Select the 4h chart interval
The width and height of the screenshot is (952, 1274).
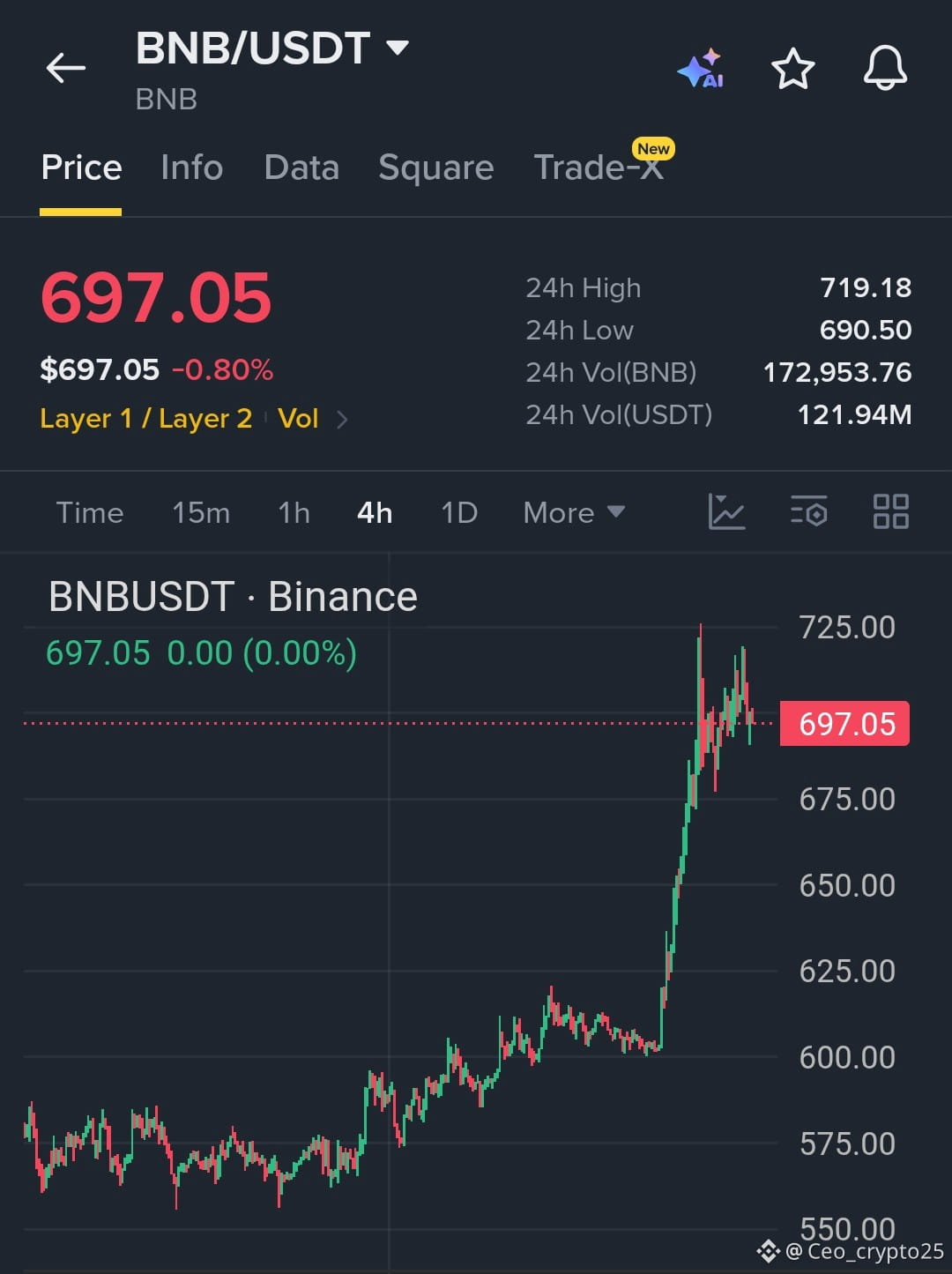(375, 512)
